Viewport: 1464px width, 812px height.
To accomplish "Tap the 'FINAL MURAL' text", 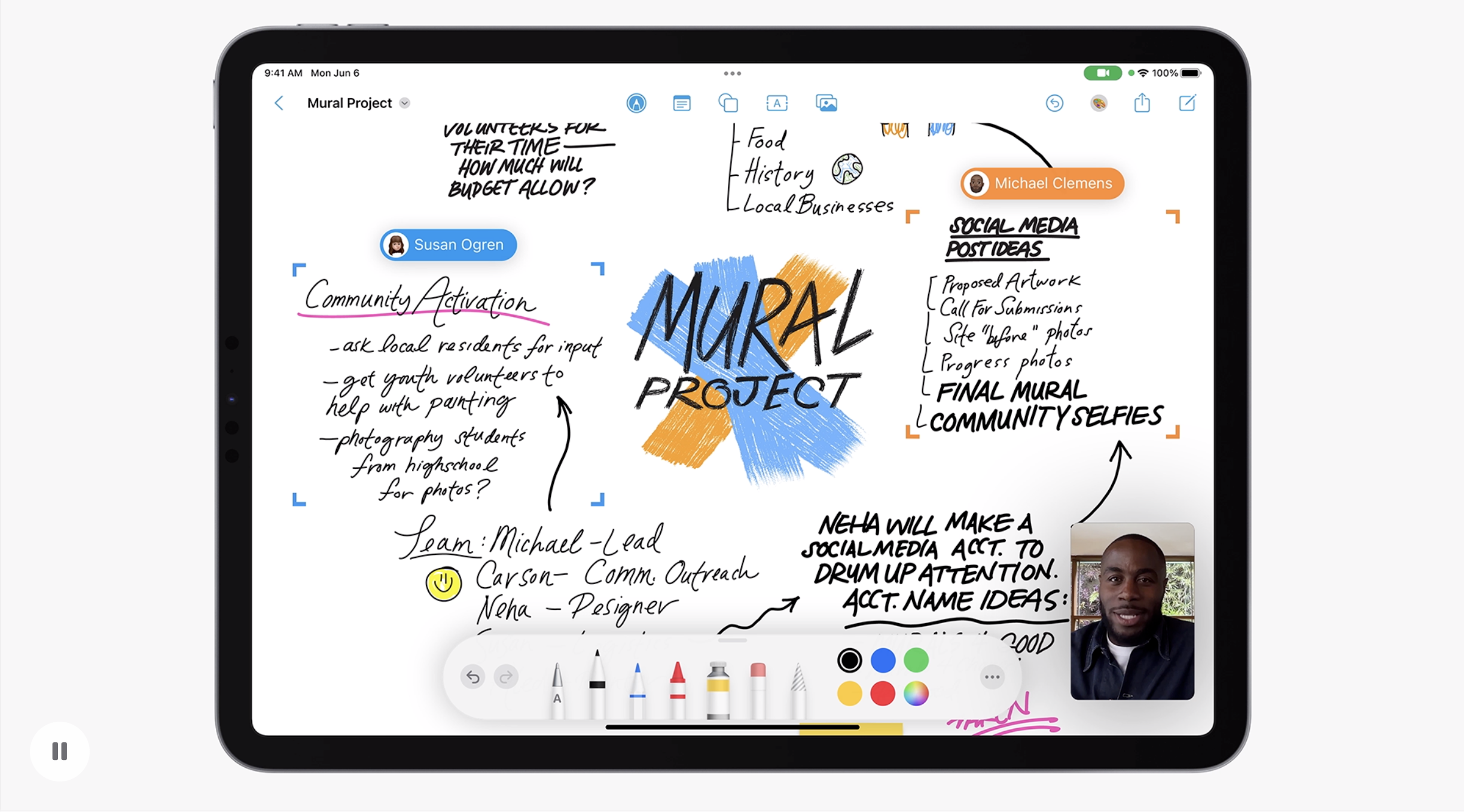I will tap(1012, 392).
